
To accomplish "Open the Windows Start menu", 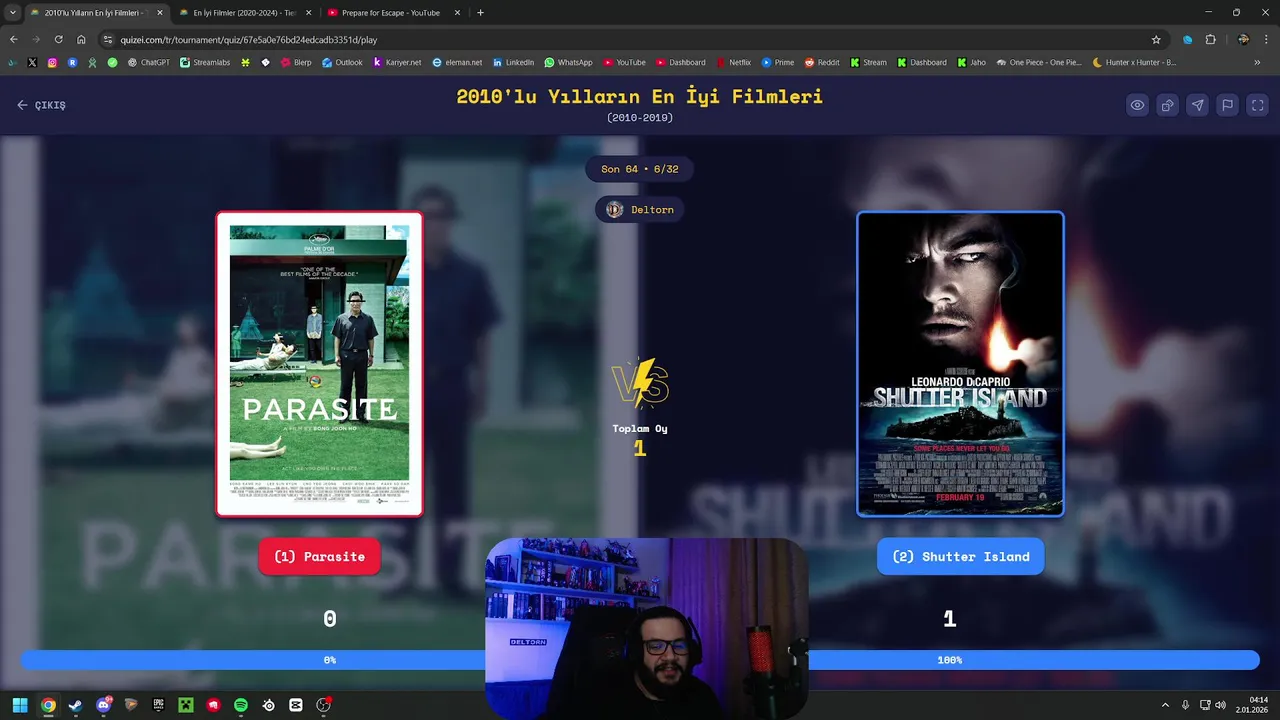I will pyautogui.click(x=20, y=705).
